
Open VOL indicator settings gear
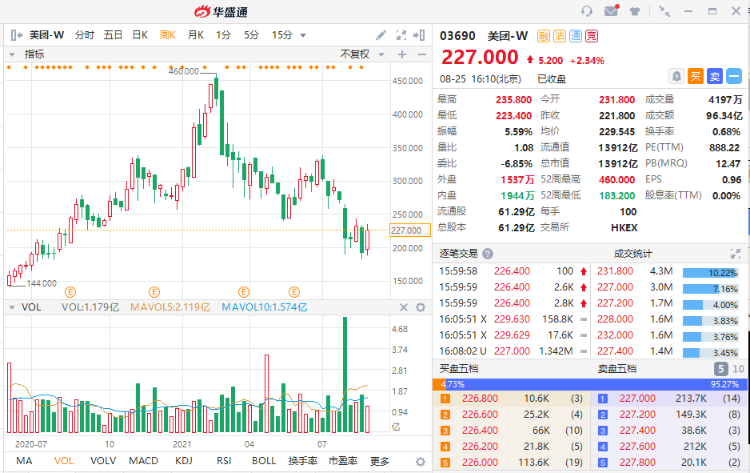tap(420, 308)
